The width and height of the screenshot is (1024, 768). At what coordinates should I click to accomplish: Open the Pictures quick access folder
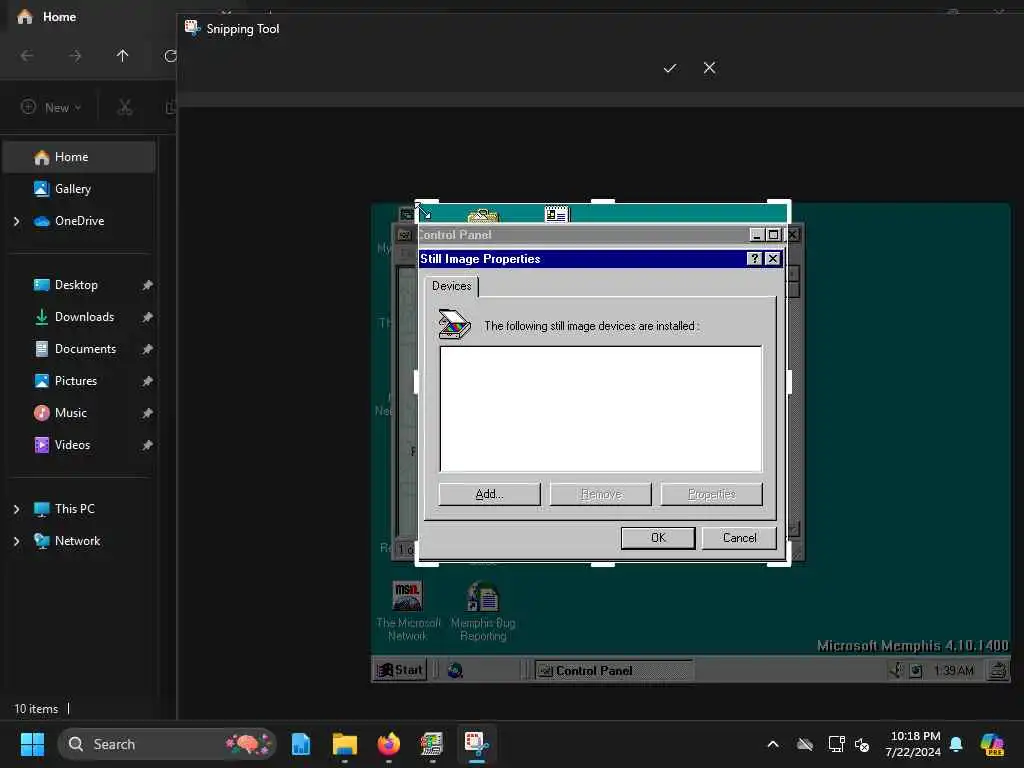76,381
